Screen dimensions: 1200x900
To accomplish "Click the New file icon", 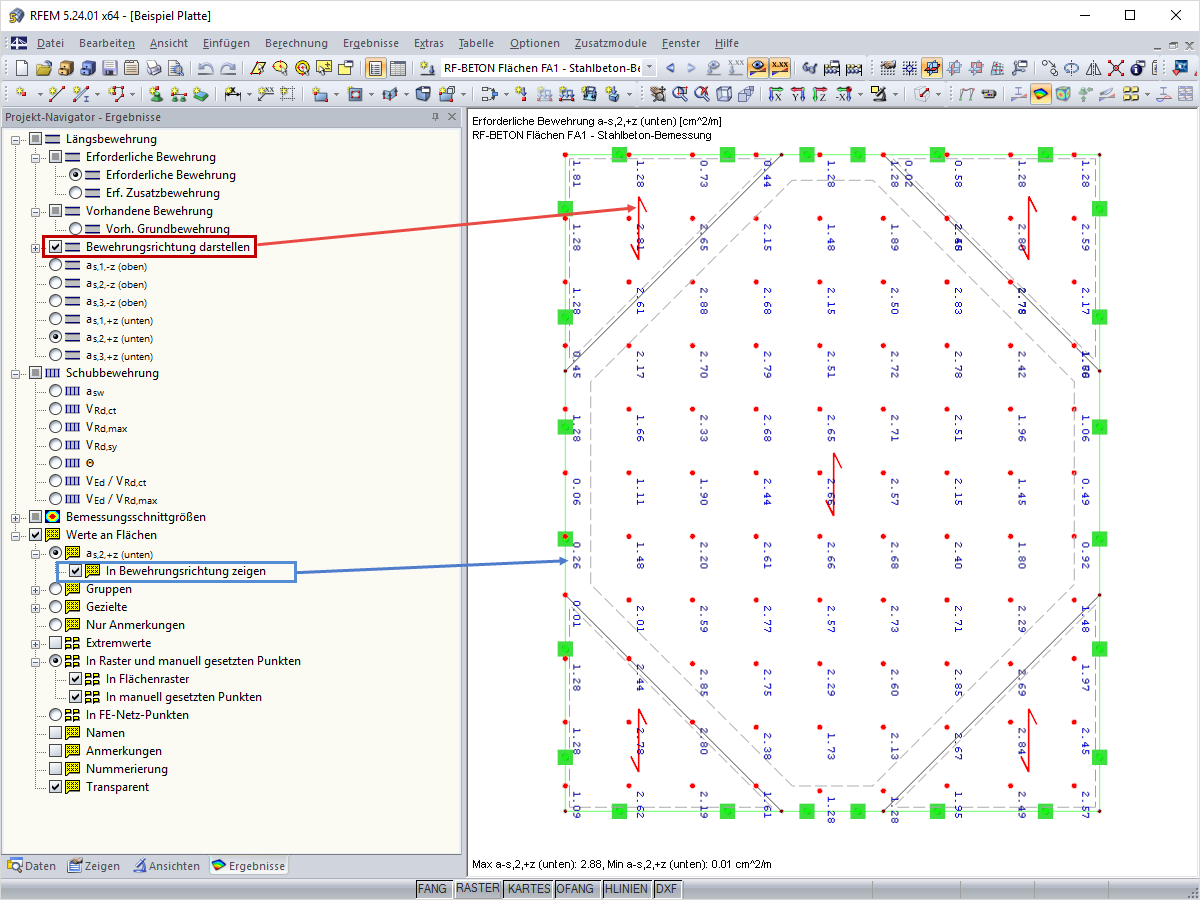I will click(22, 68).
